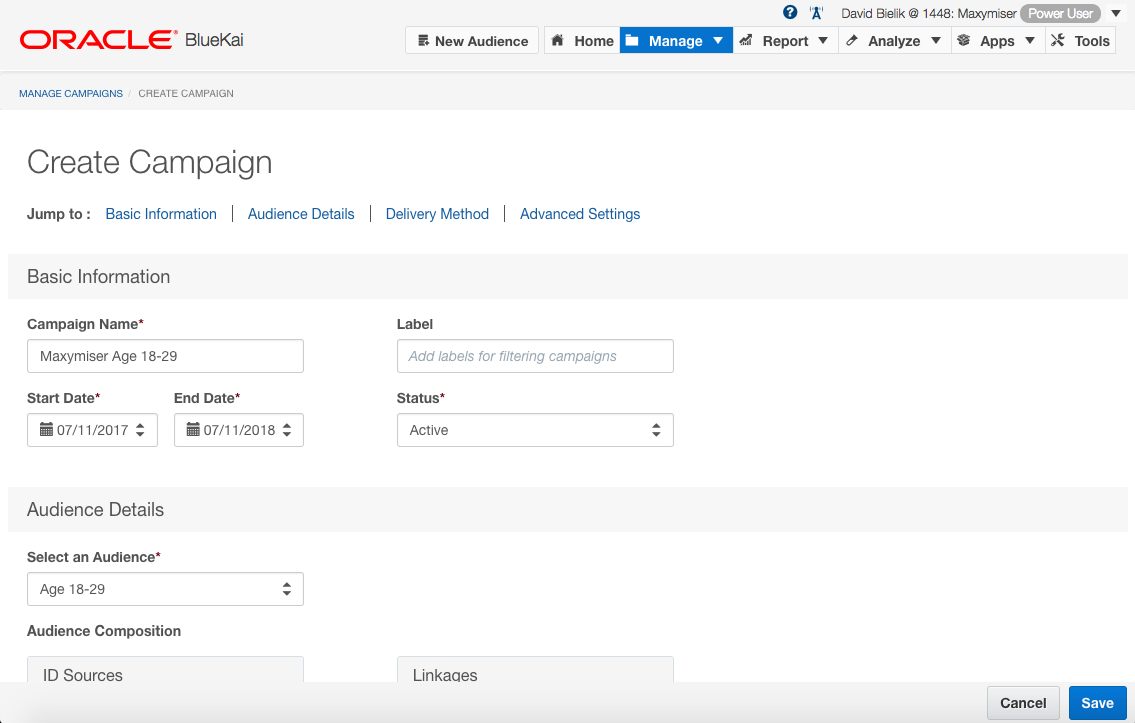Expand the Manage menu arrow
1135x723 pixels.
(718, 41)
